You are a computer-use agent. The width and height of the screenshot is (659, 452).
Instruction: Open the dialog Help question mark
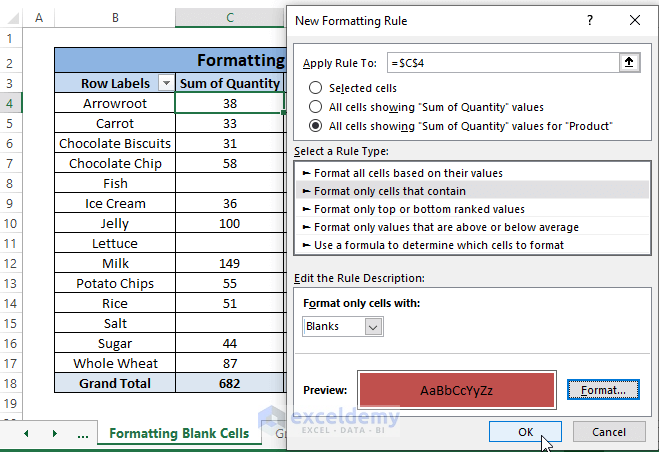(x=590, y=20)
